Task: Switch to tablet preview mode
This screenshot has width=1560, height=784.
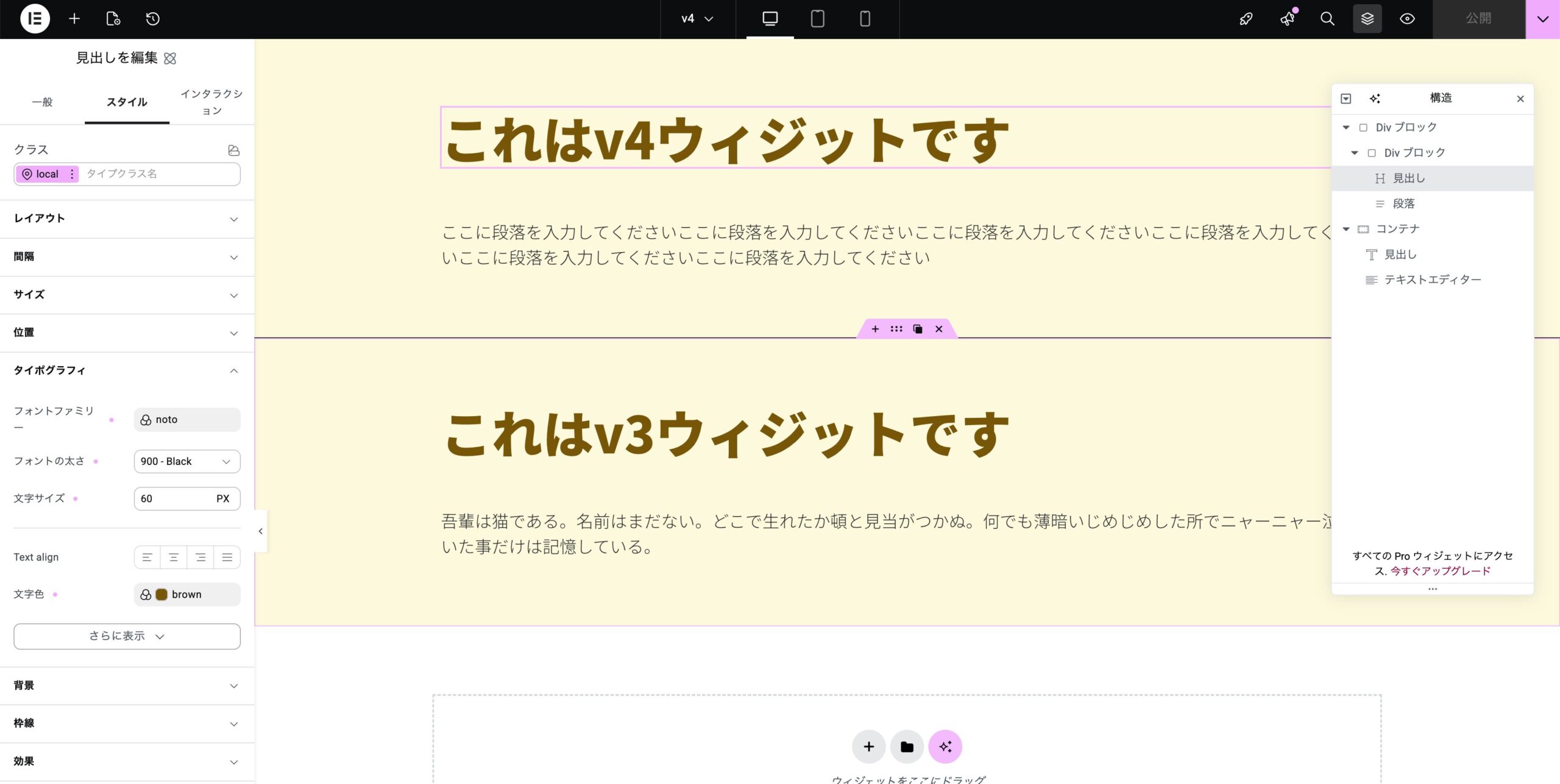Action: click(x=817, y=18)
